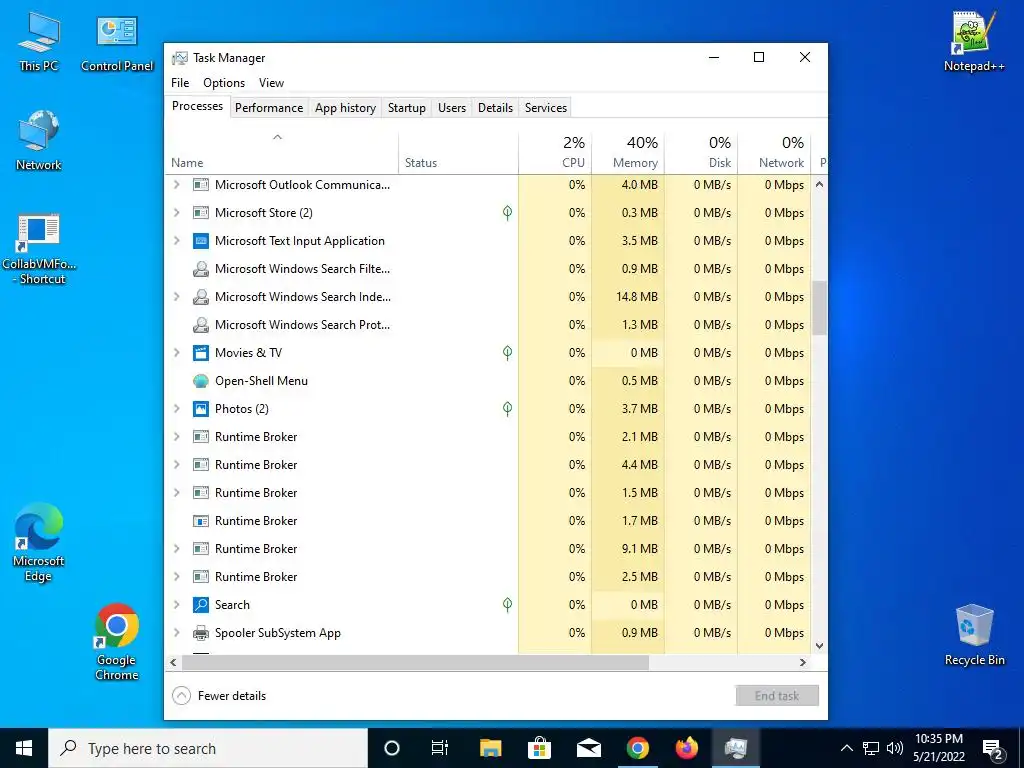Viewport: 1024px width, 768px height.
Task: Expand Microsoft Store (2) process group
Action: pos(176,213)
